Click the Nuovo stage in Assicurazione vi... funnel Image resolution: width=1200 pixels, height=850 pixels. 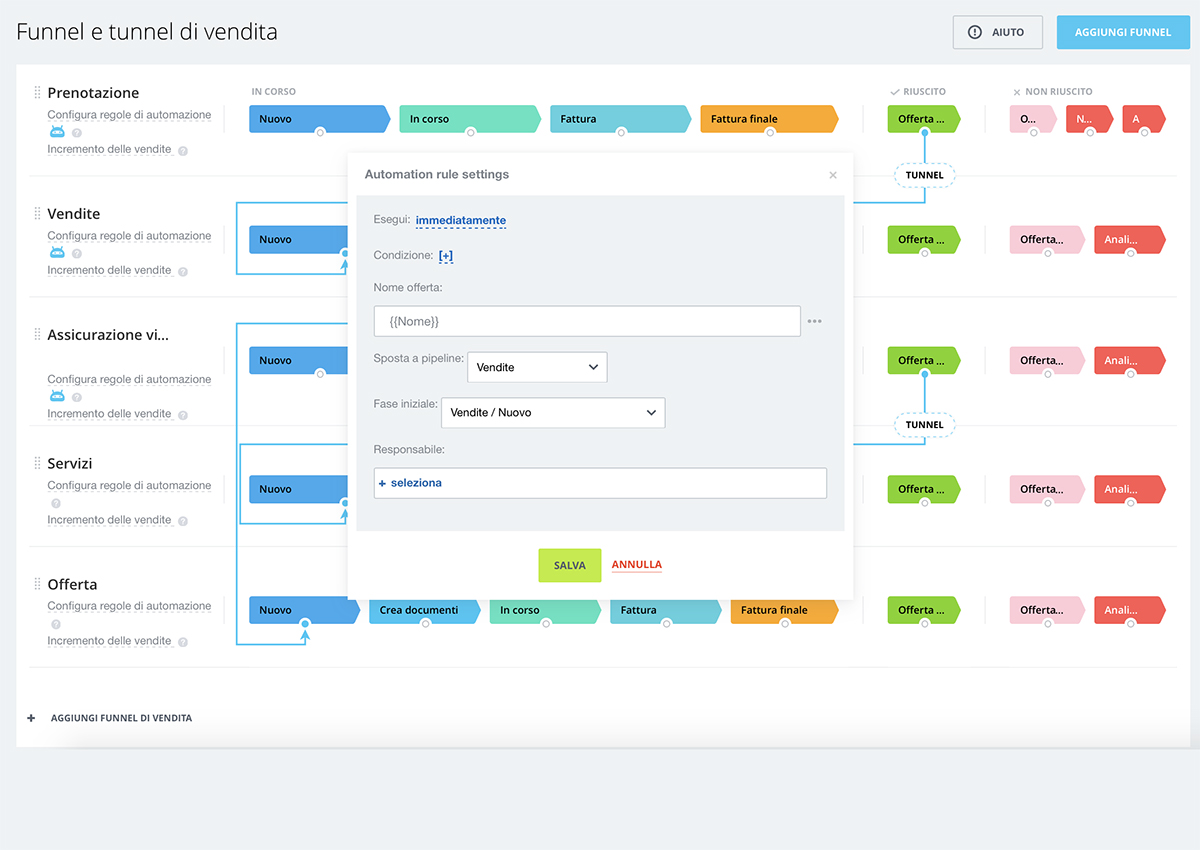click(x=299, y=361)
